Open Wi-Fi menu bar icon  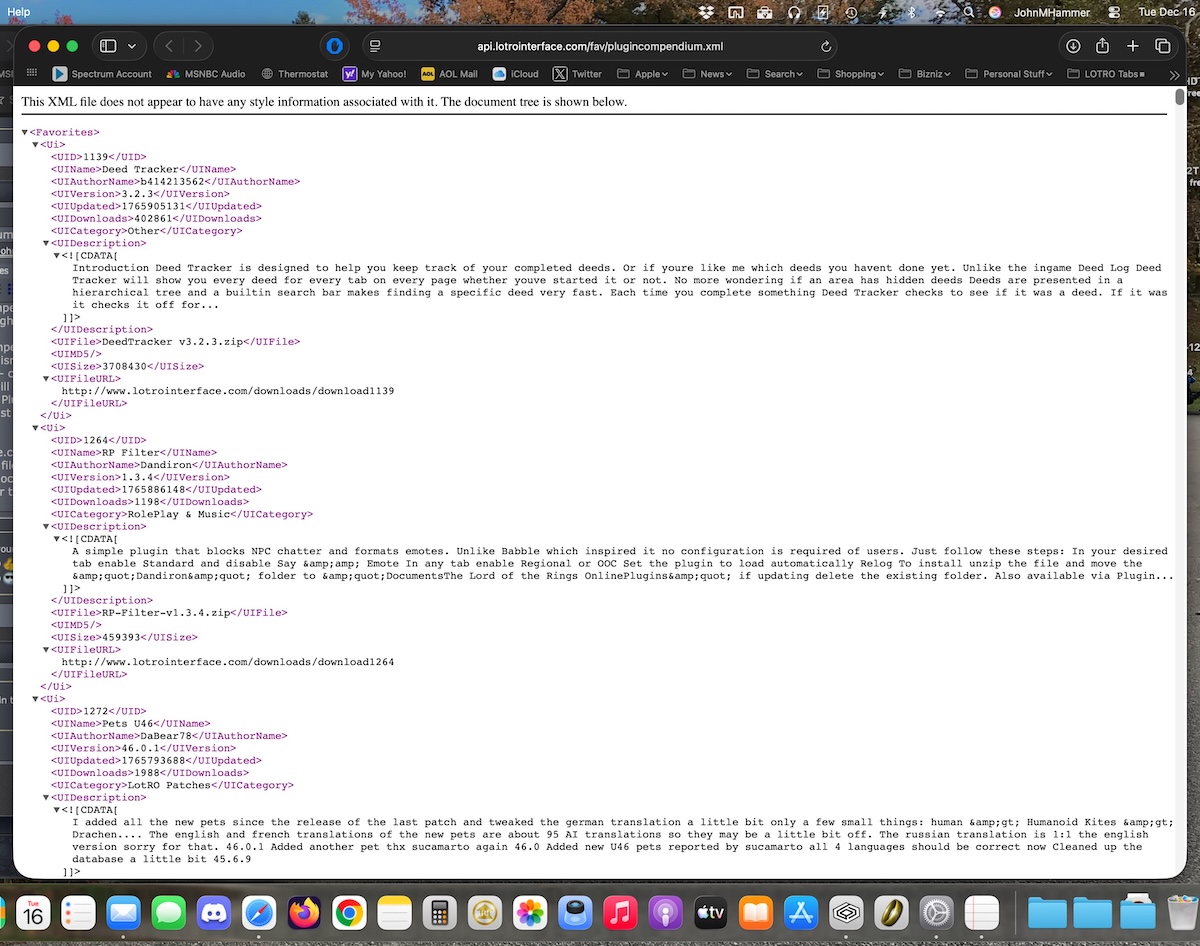pos(940,12)
